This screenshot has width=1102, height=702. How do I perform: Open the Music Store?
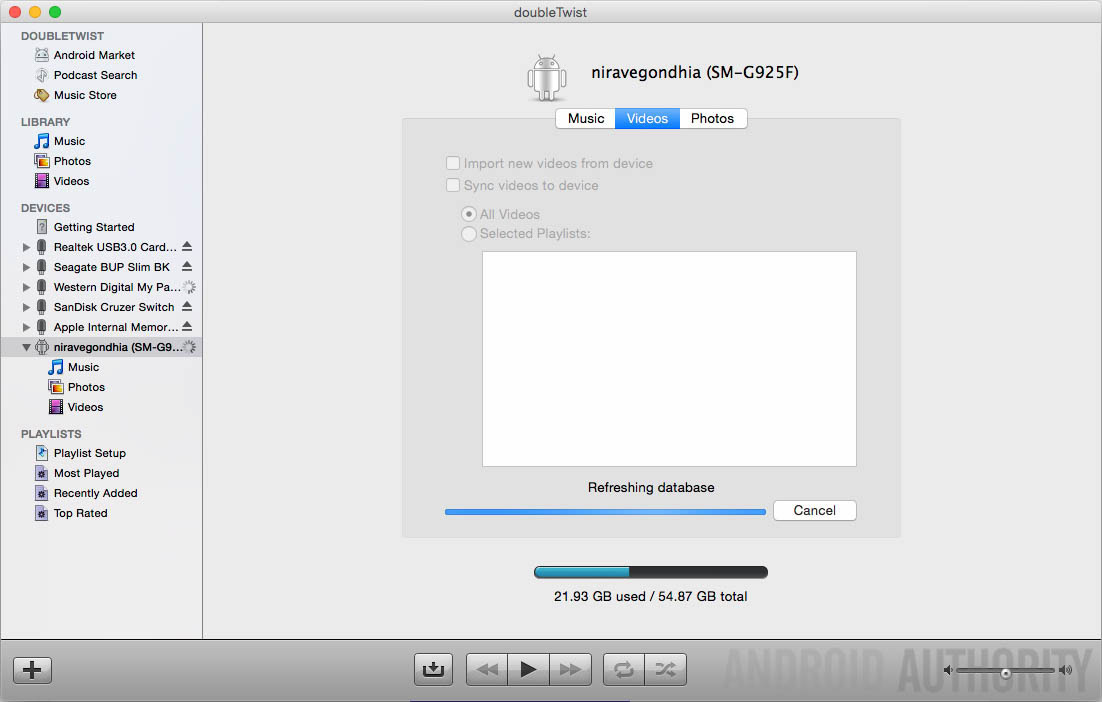click(x=85, y=95)
